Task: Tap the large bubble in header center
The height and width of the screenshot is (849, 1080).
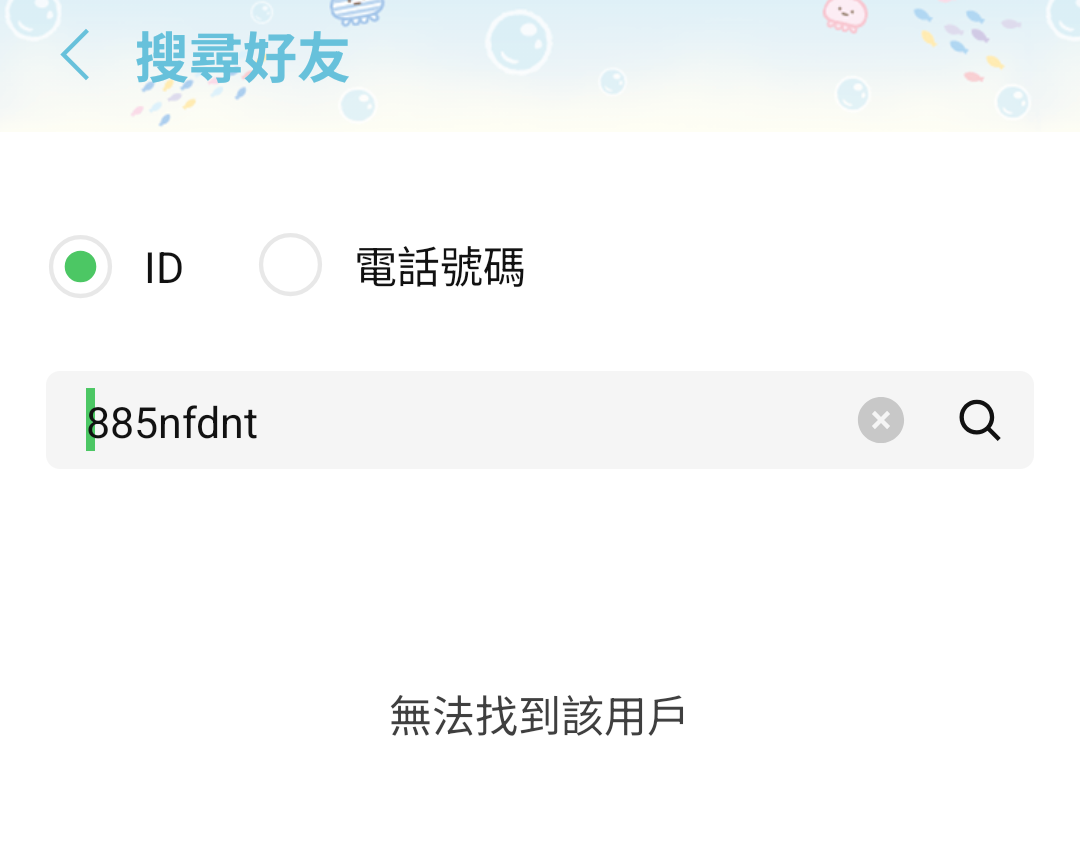Action: pyautogui.click(x=519, y=42)
